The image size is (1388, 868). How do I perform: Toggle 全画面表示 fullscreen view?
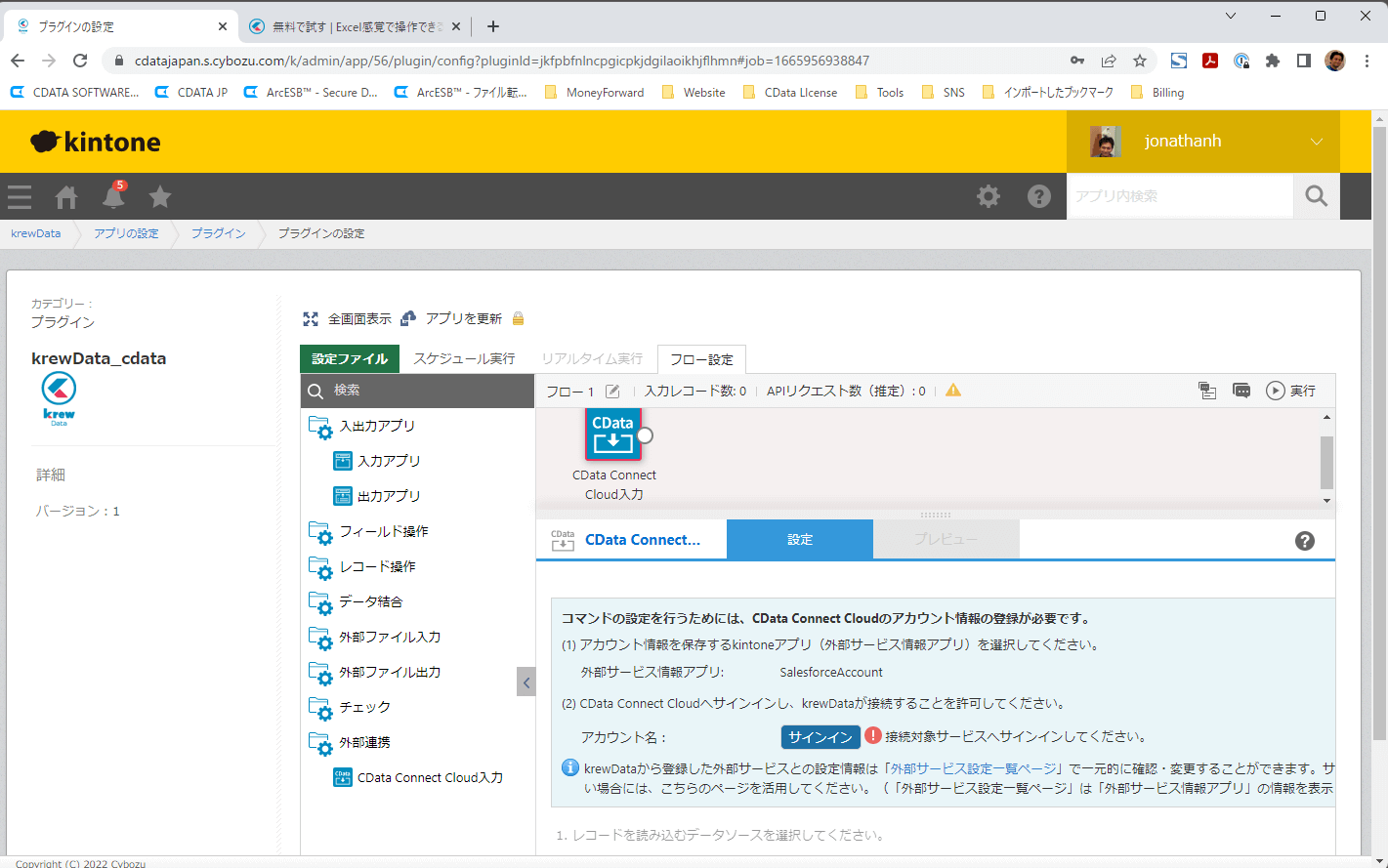(347, 319)
